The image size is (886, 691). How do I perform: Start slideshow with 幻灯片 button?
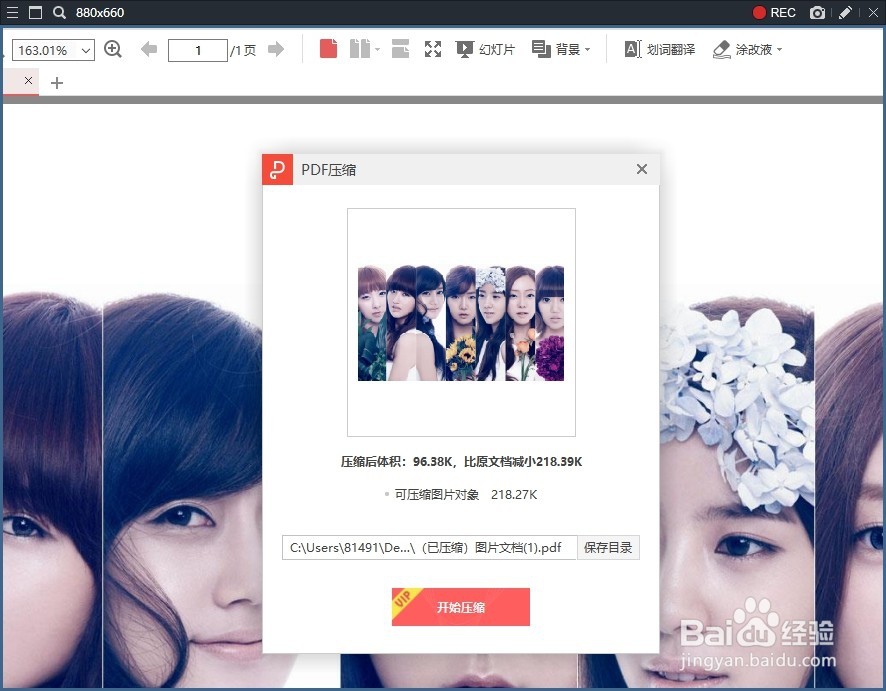point(485,50)
